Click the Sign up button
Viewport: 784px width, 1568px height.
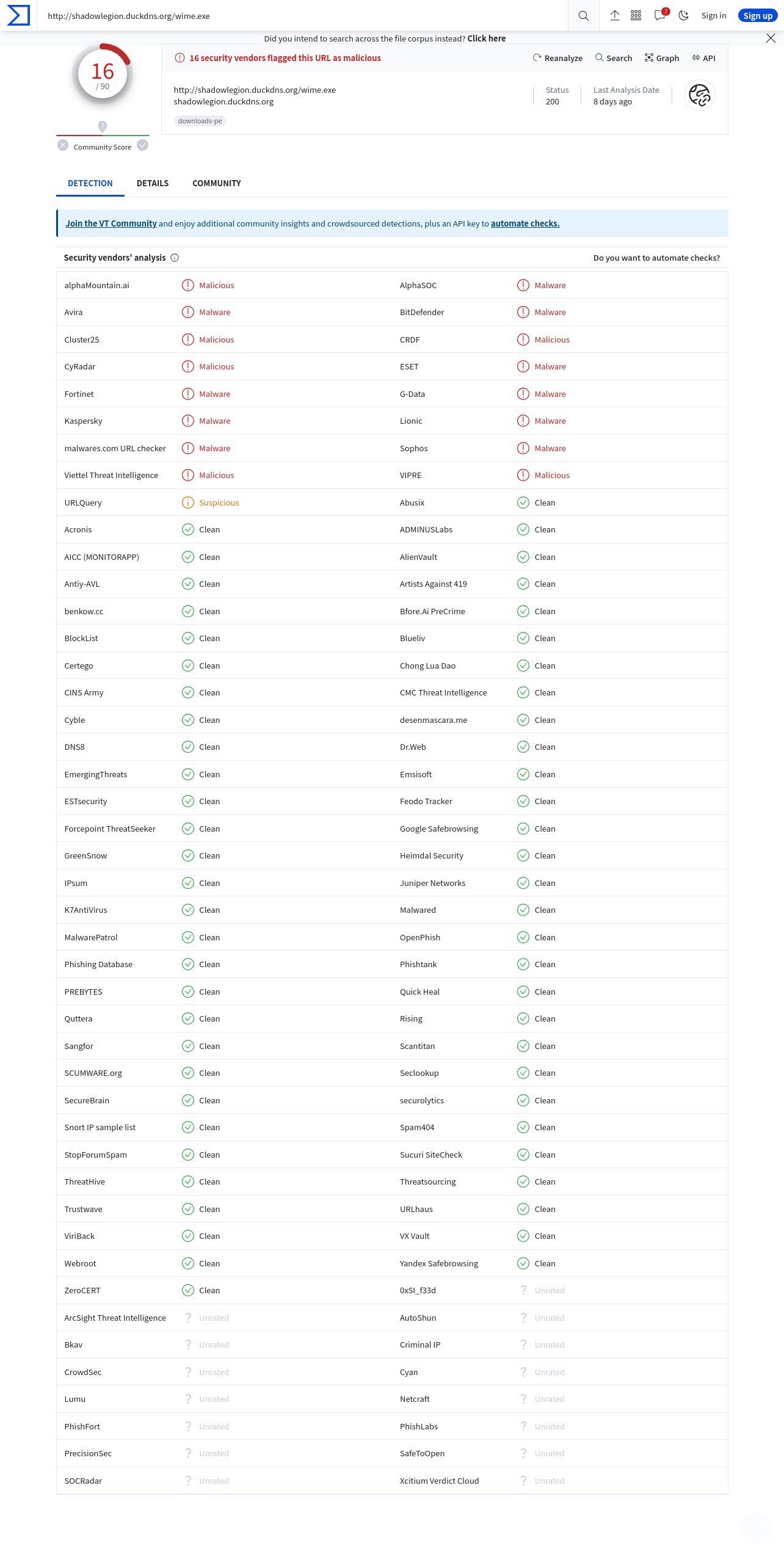click(x=758, y=16)
